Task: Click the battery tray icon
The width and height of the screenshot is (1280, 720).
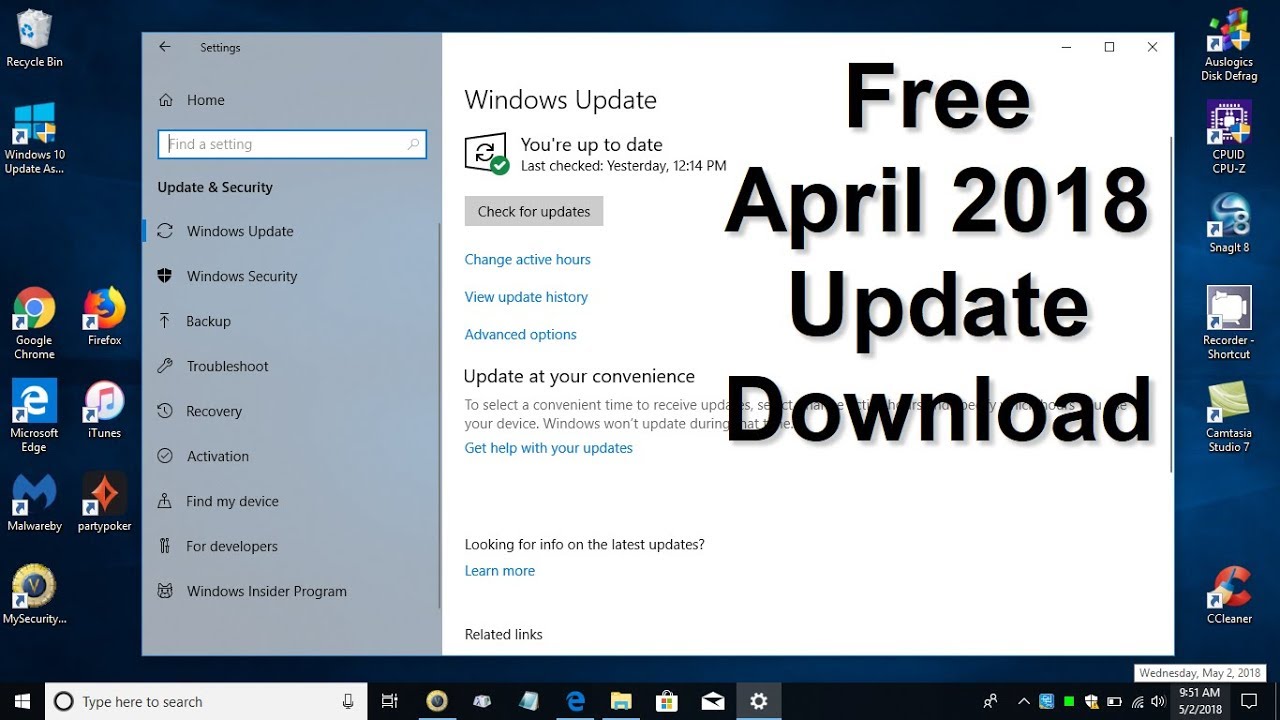Action: (1114, 701)
